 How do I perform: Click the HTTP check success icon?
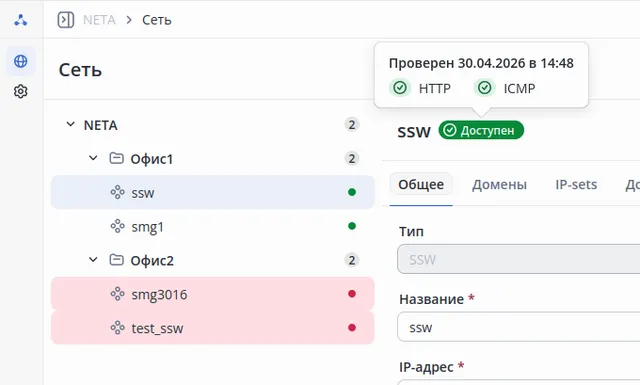pyautogui.click(x=400, y=88)
